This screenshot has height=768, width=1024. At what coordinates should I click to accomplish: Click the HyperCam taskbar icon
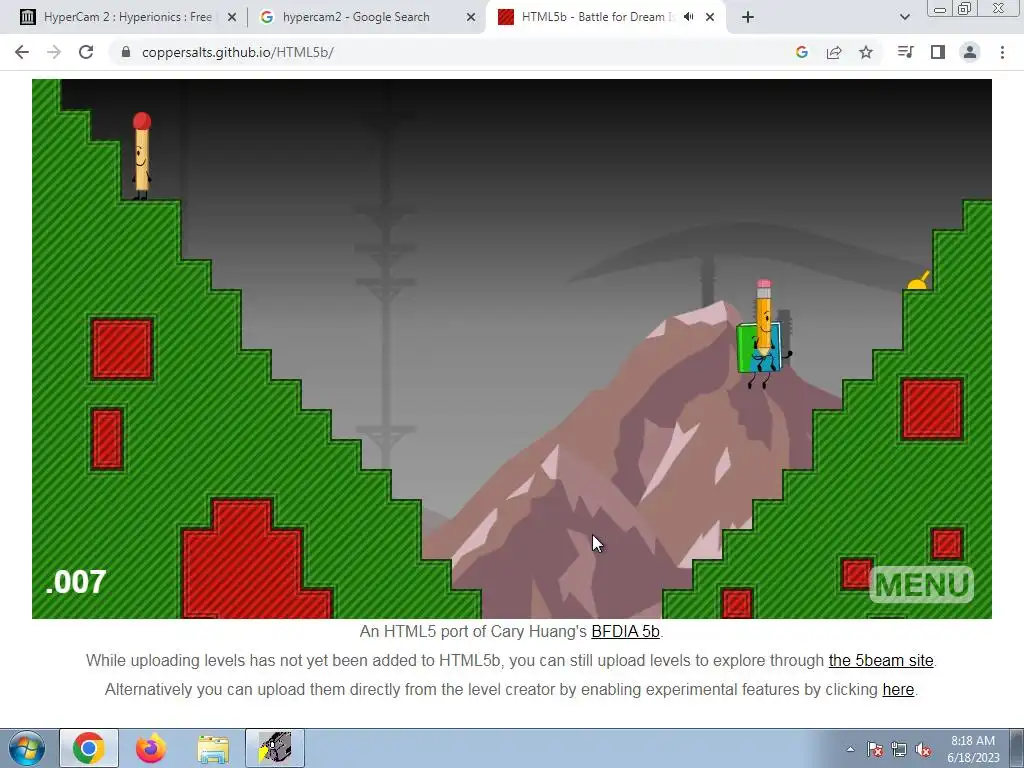tap(275, 748)
